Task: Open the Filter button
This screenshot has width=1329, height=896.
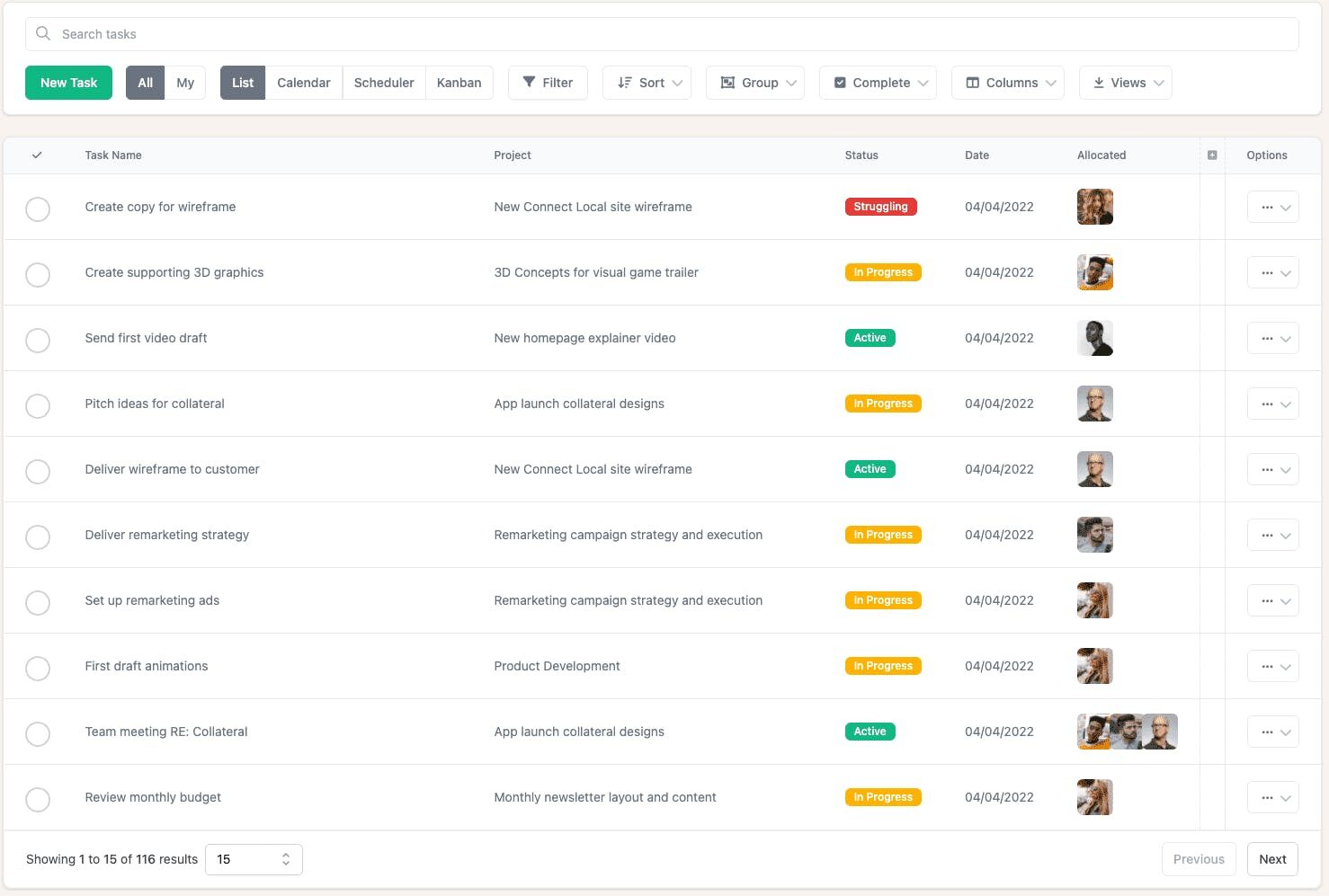Action: pyautogui.click(x=548, y=83)
